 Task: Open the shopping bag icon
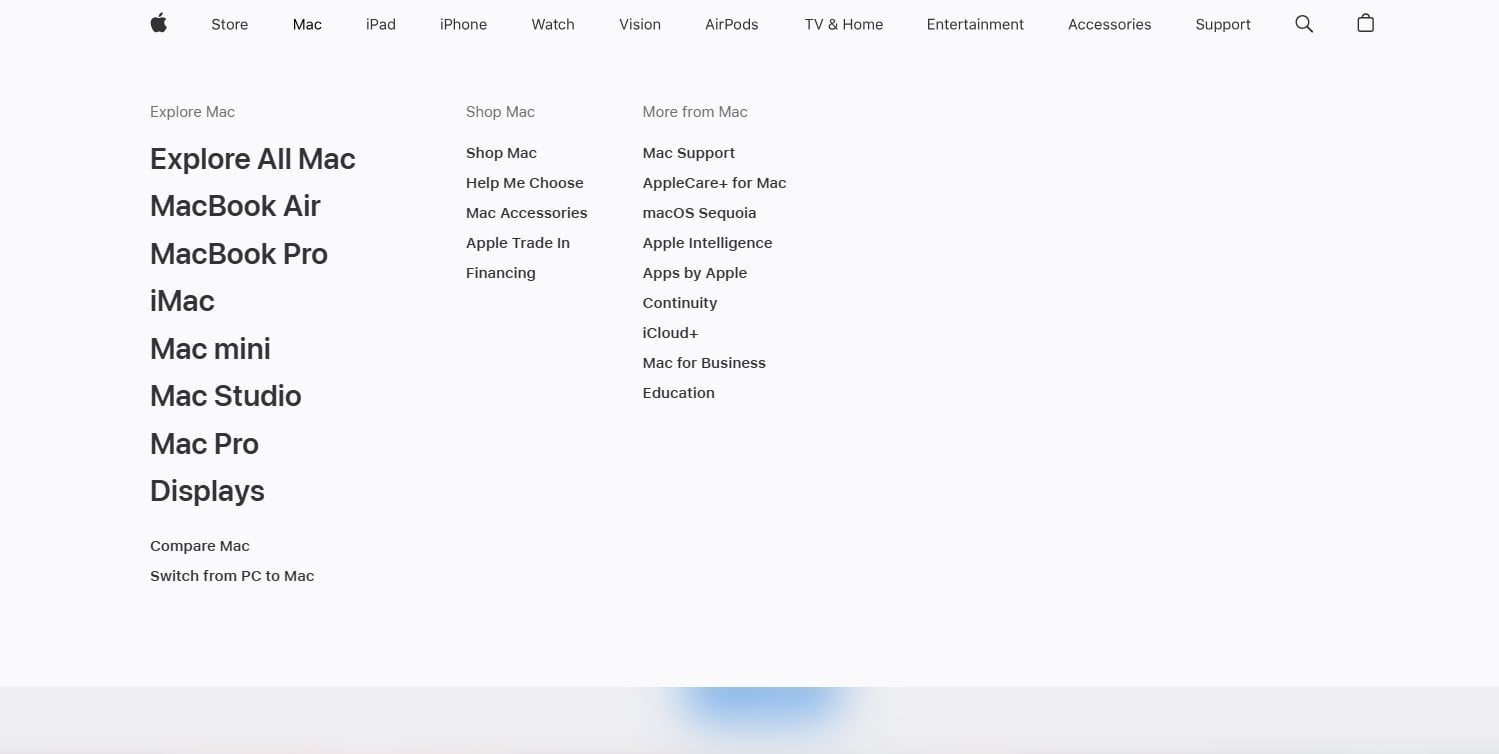[x=1365, y=23]
